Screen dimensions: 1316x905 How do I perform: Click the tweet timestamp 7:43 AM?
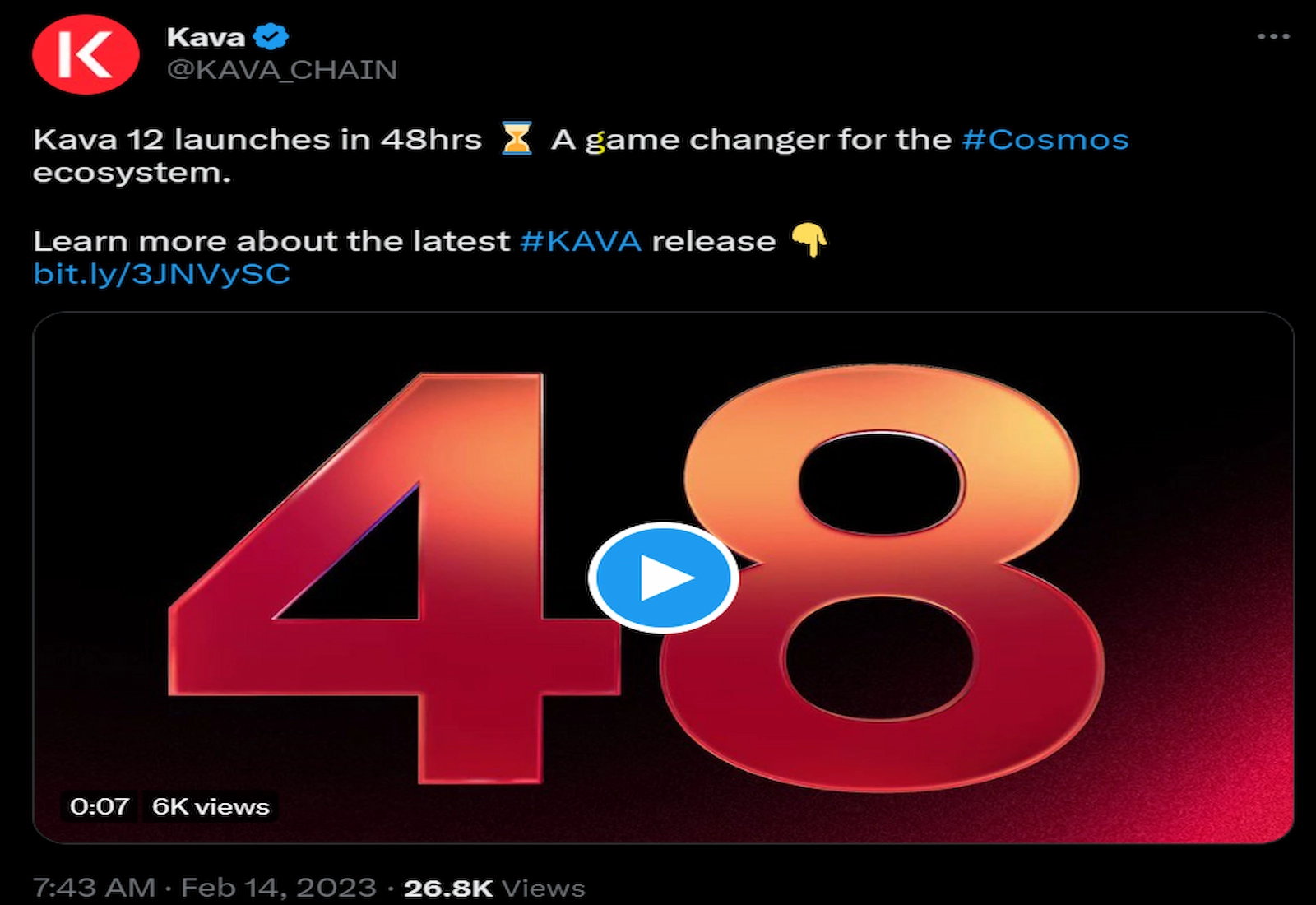pos(94,888)
